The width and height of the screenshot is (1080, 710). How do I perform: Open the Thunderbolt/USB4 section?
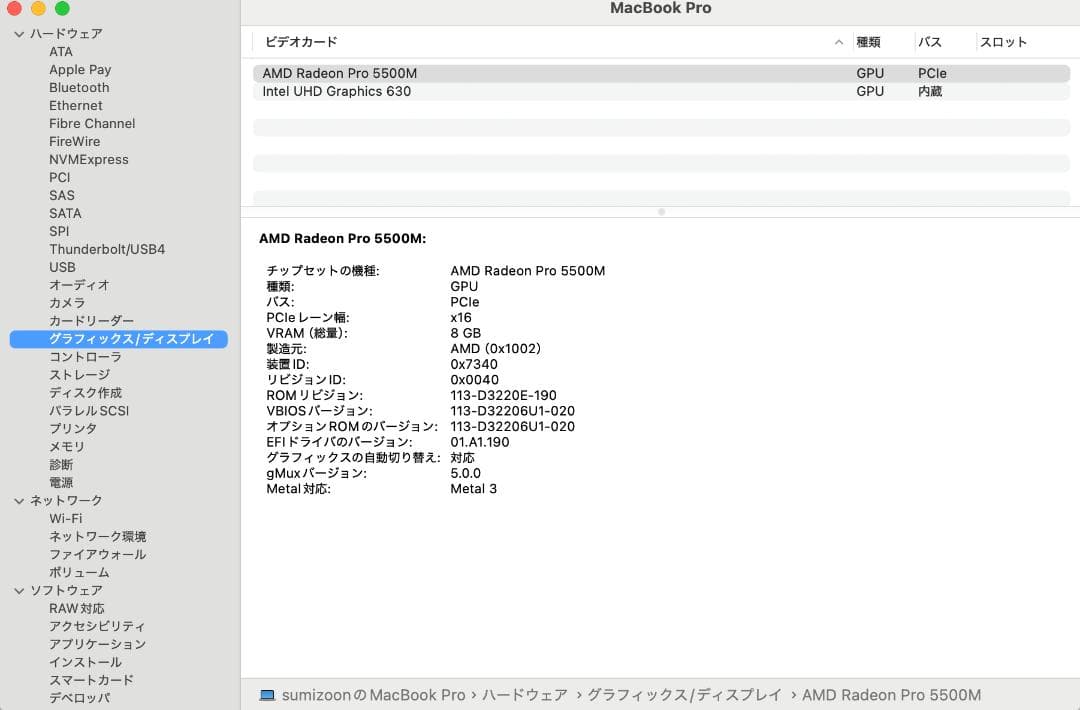(106, 249)
